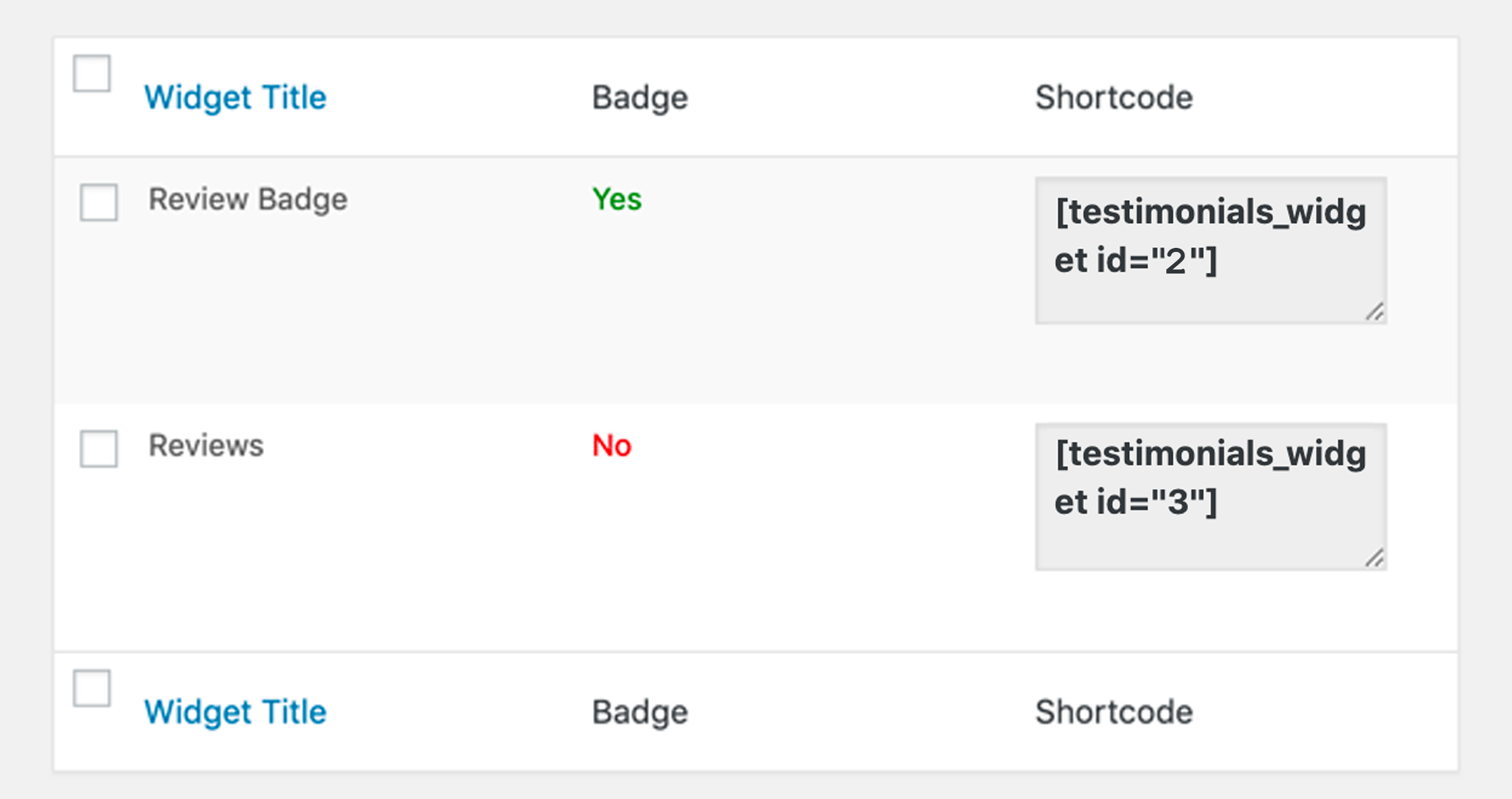Click the Review Badge widget title
1512x799 pixels.
pos(248,200)
